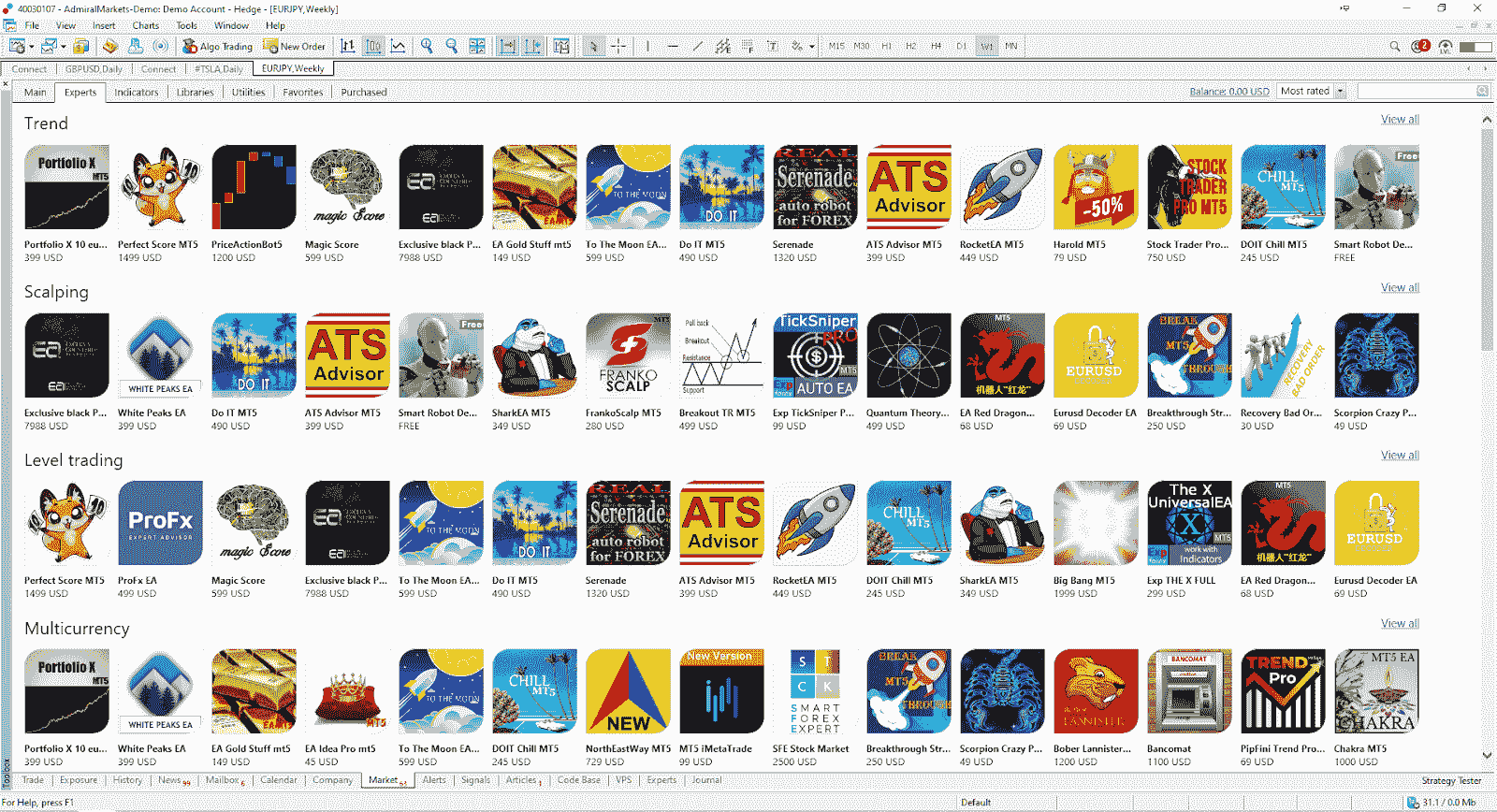This screenshot has height=812, width=1497.
Task: Open Harold MT5 thumbnail in Trend
Action: [x=1095, y=187]
